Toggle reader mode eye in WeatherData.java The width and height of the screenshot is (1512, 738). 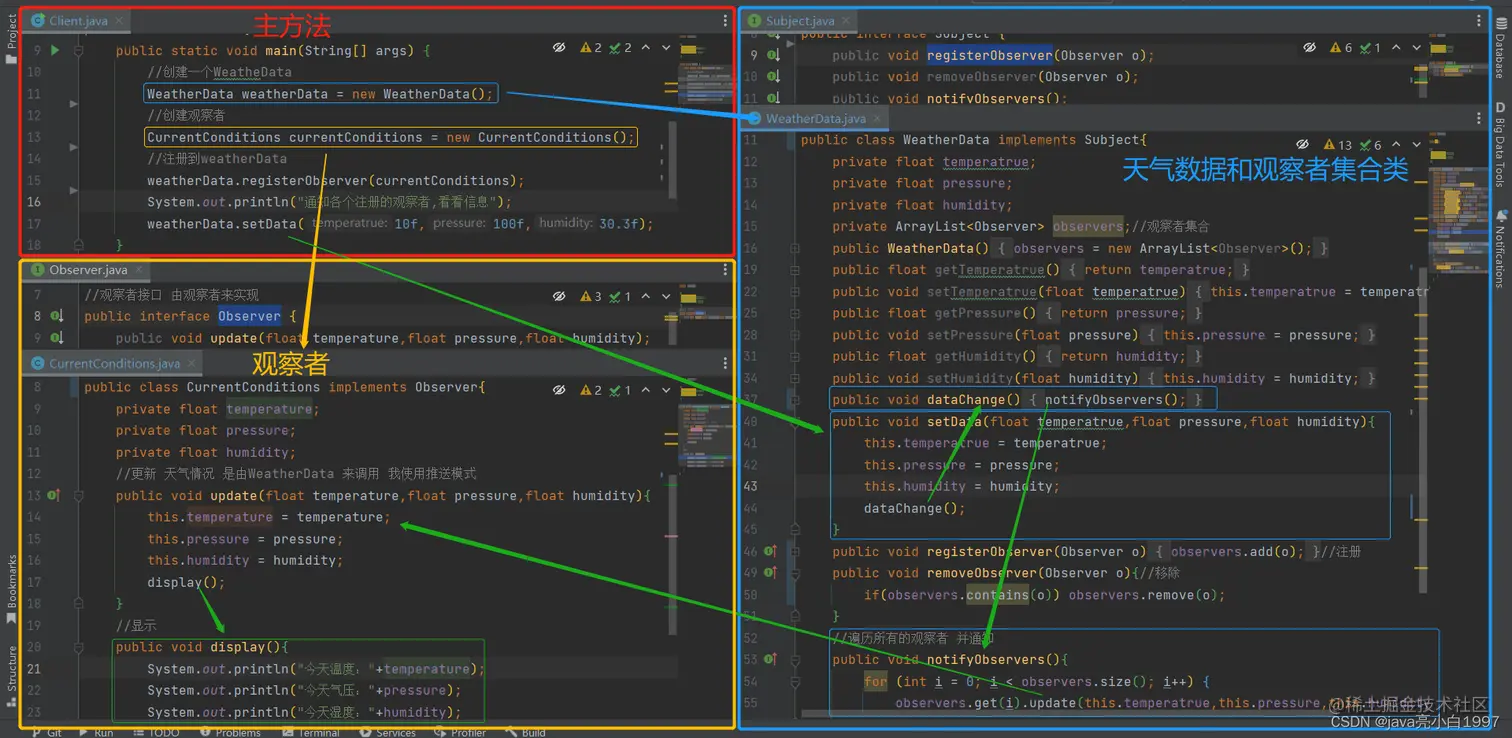click(x=1302, y=145)
